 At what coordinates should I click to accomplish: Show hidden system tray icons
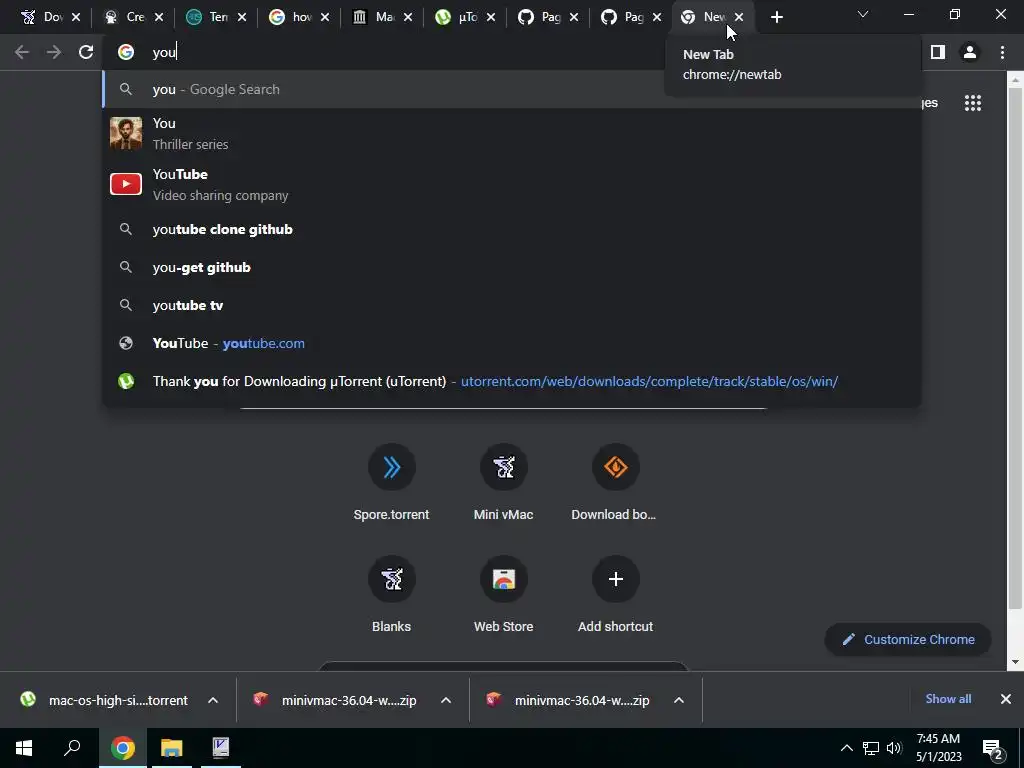[x=846, y=748]
